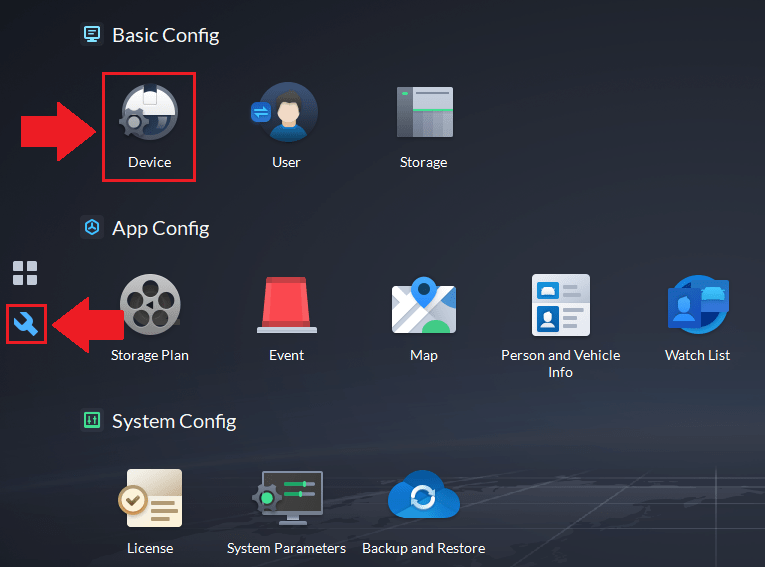Click the App Config heading text
This screenshot has width=765, height=567.
click(x=160, y=228)
